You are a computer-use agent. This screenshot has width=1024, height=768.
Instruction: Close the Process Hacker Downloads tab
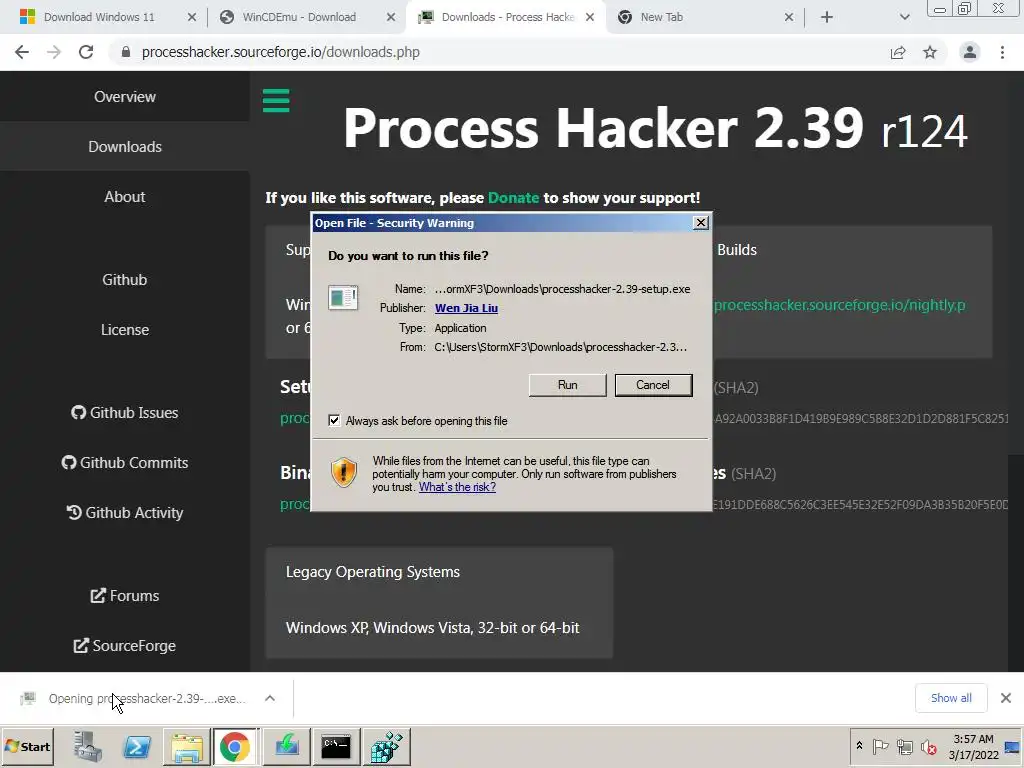pyautogui.click(x=590, y=17)
